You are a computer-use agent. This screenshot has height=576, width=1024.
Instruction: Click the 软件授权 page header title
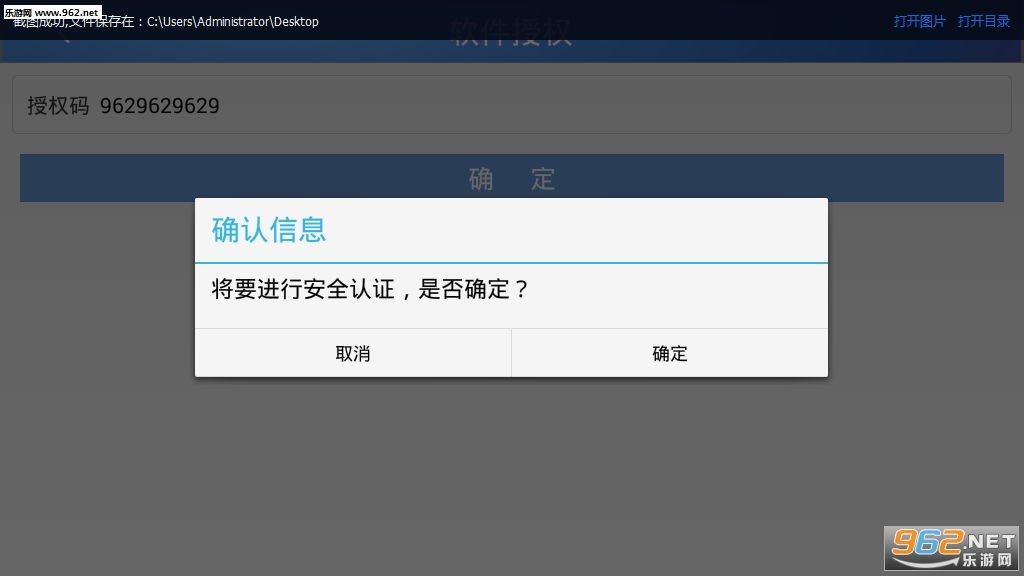click(x=512, y=36)
